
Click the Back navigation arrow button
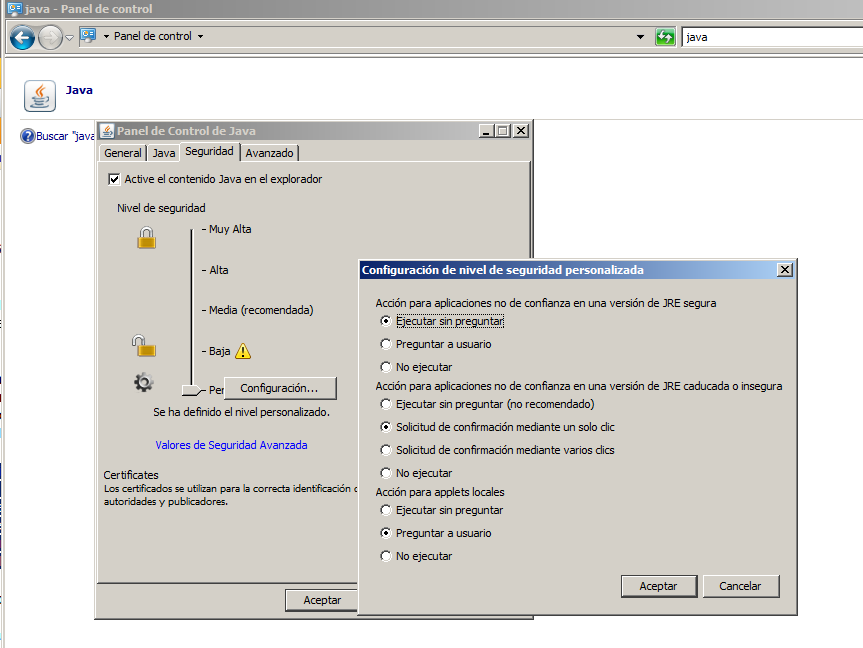click(x=22, y=38)
